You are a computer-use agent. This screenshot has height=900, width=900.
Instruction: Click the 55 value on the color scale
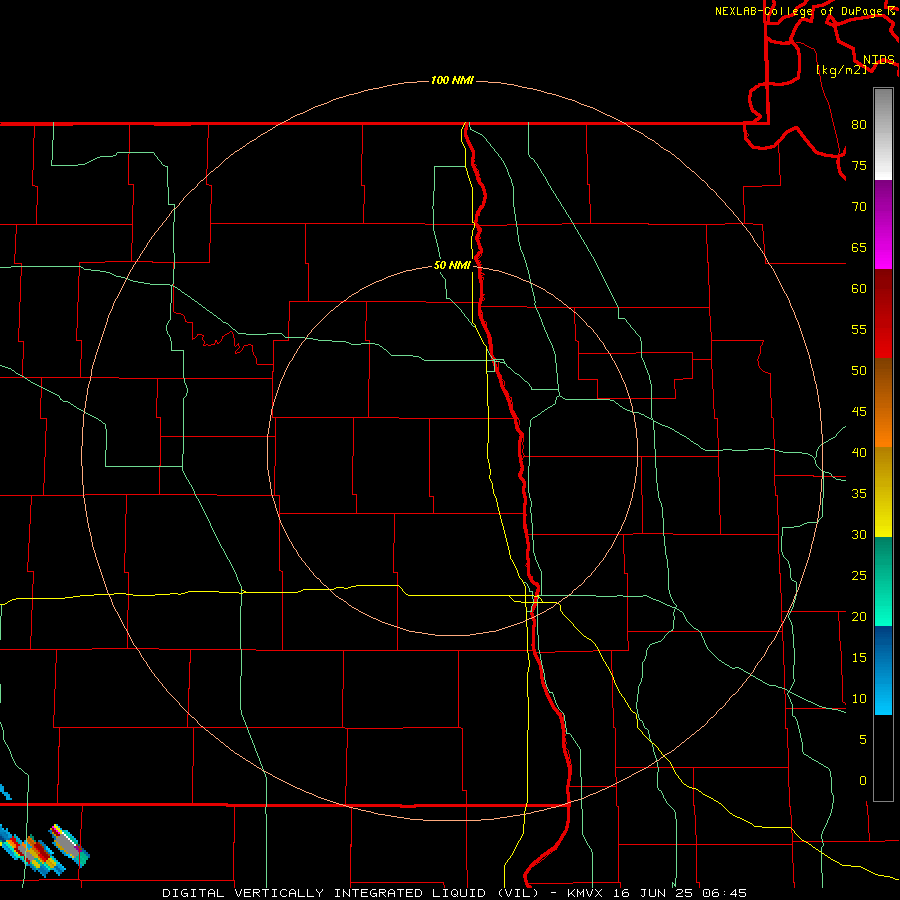click(859, 329)
